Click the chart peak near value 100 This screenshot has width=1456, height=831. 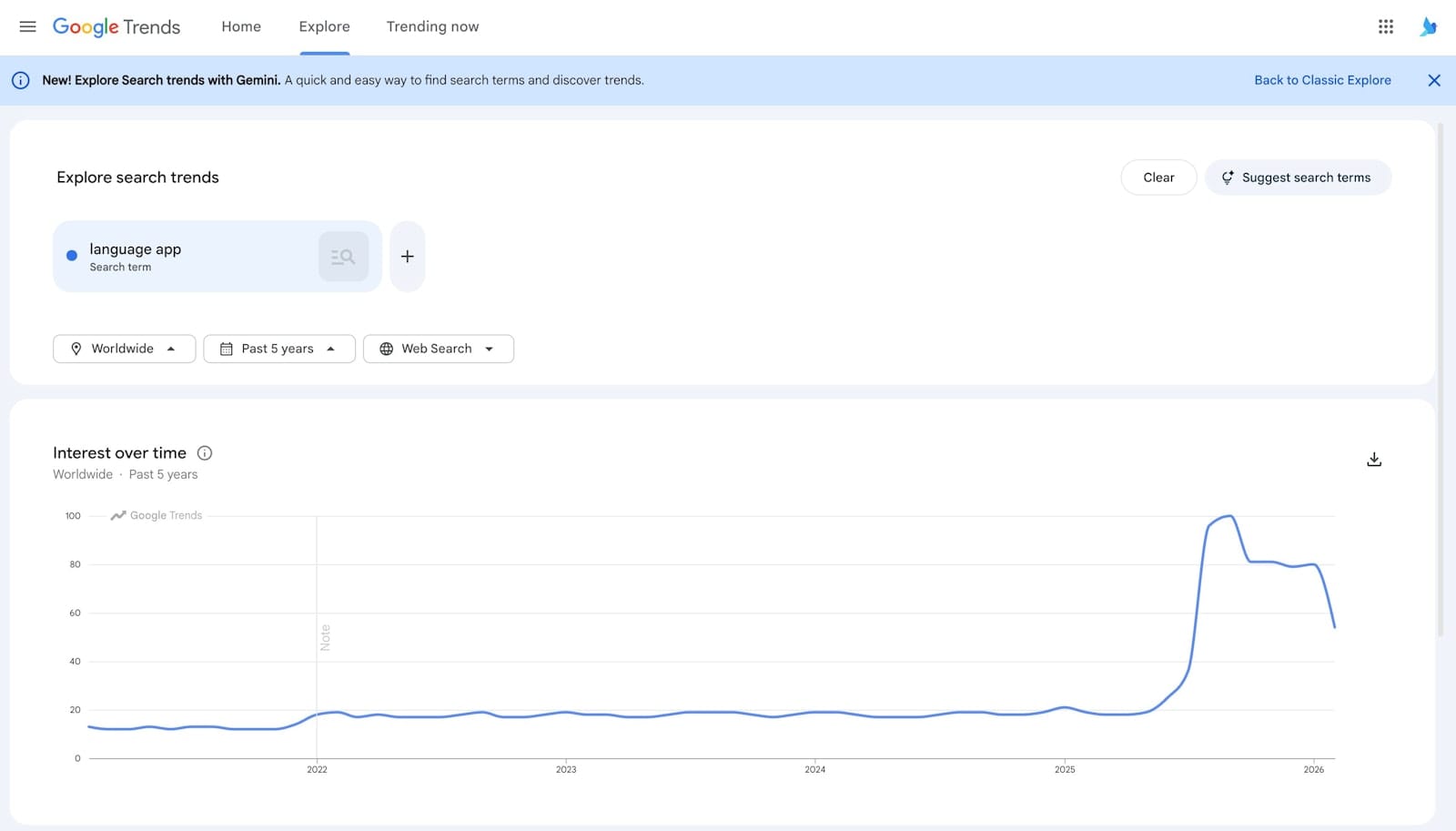click(x=1229, y=517)
